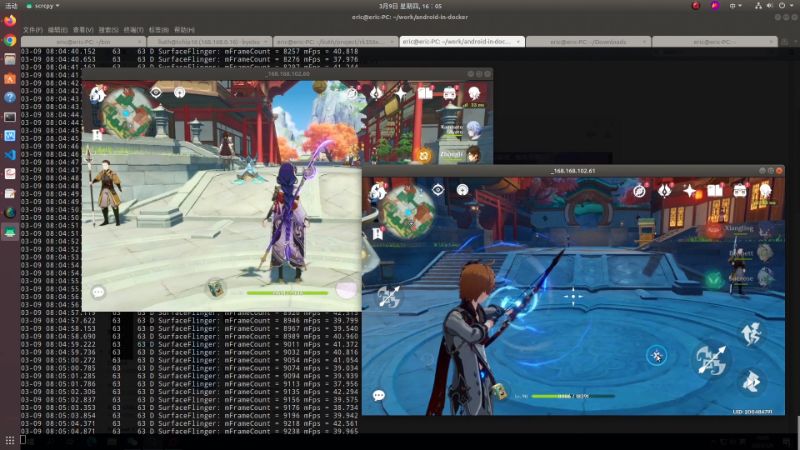Open Visual Studio Code from the dock
Viewport: 800px width, 450px height.
(x=10, y=155)
